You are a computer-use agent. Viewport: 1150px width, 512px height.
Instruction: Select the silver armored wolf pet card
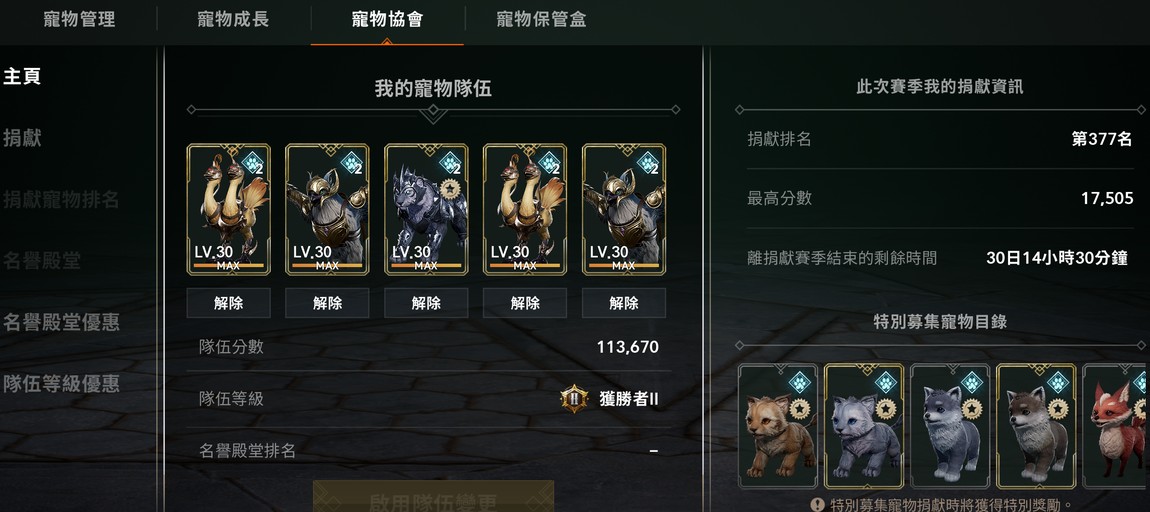point(426,209)
